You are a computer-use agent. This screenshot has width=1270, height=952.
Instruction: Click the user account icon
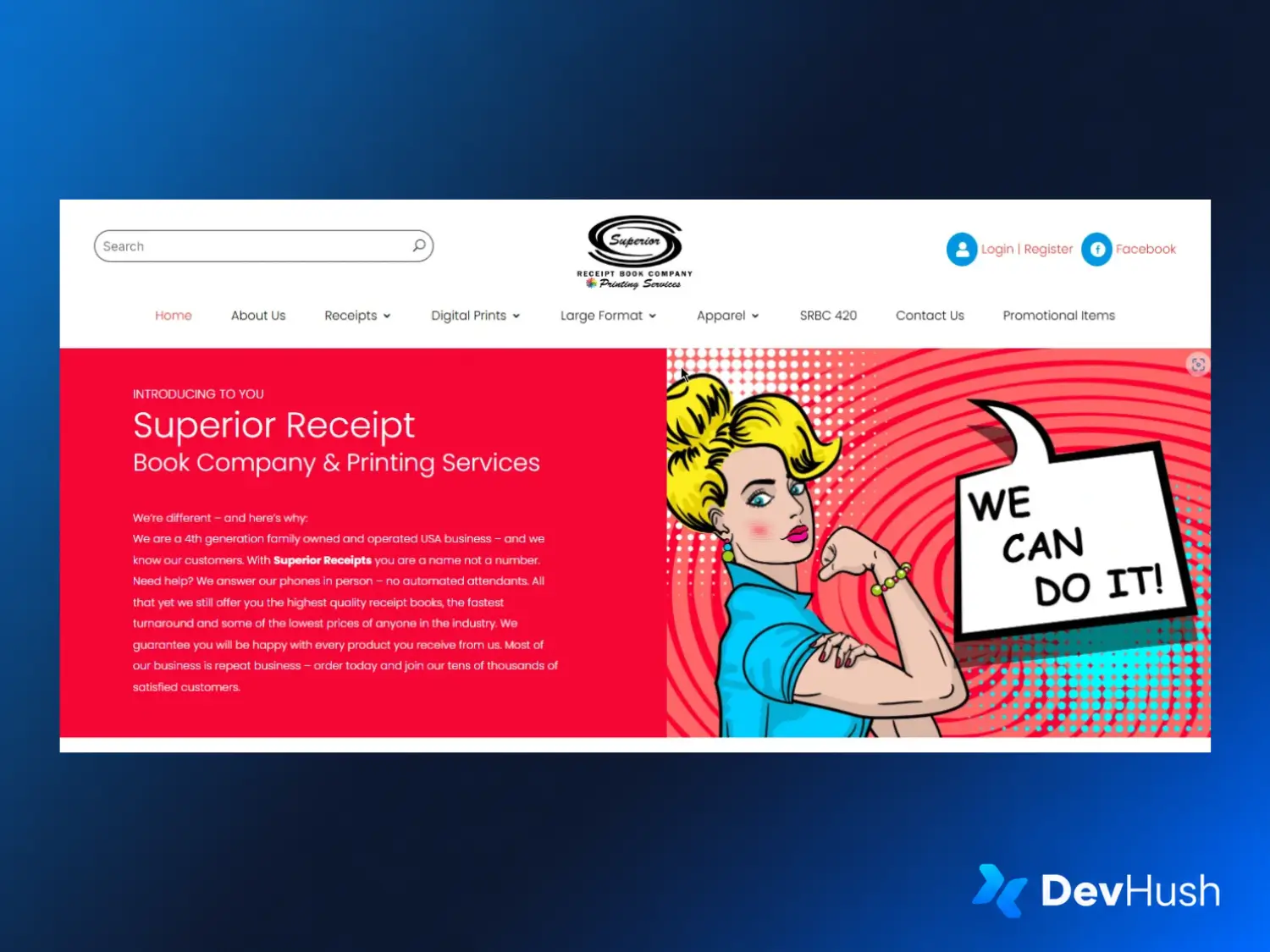(962, 249)
